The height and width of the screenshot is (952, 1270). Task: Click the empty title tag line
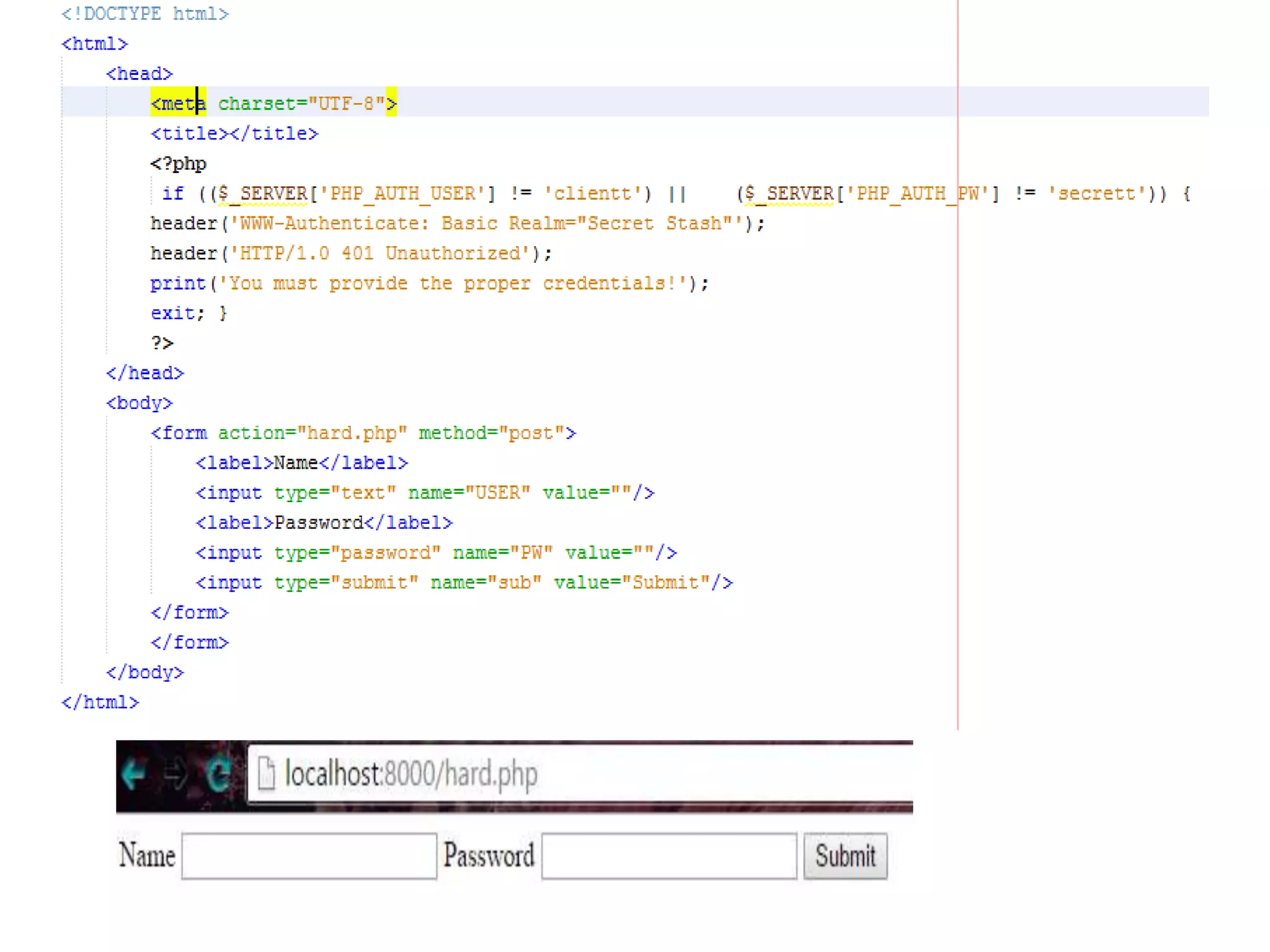pyautogui.click(x=234, y=133)
